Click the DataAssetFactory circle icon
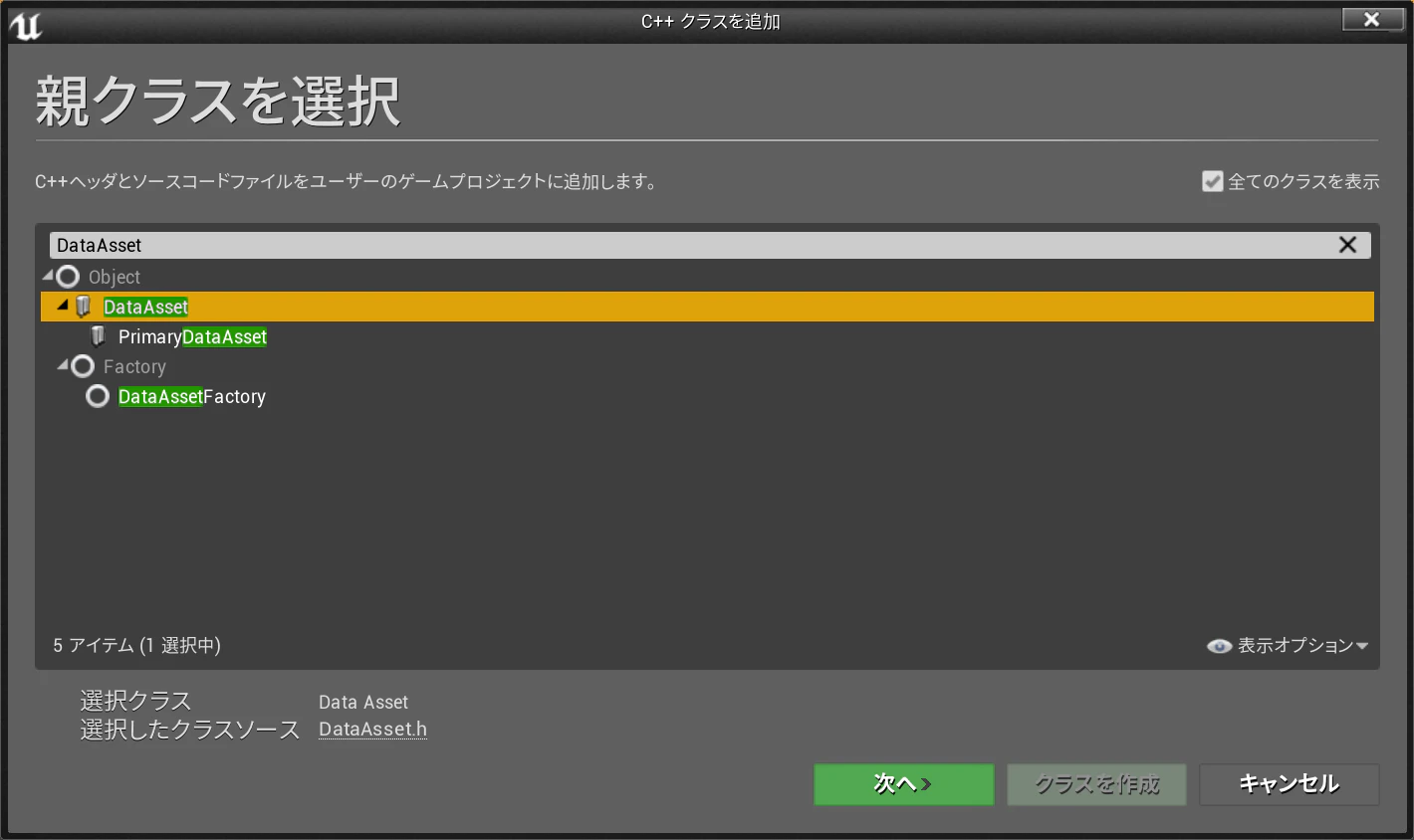1414x840 pixels. click(x=98, y=396)
